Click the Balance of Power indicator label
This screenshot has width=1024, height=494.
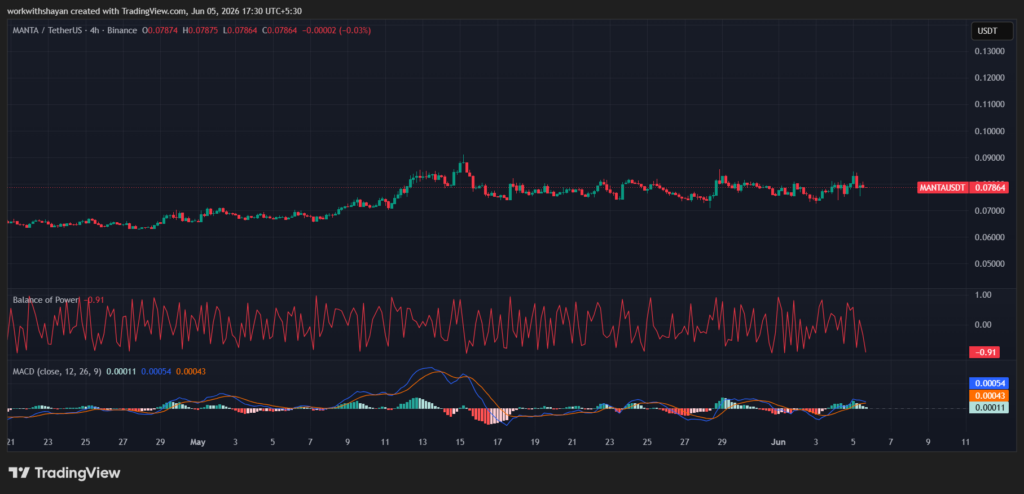click(x=46, y=300)
